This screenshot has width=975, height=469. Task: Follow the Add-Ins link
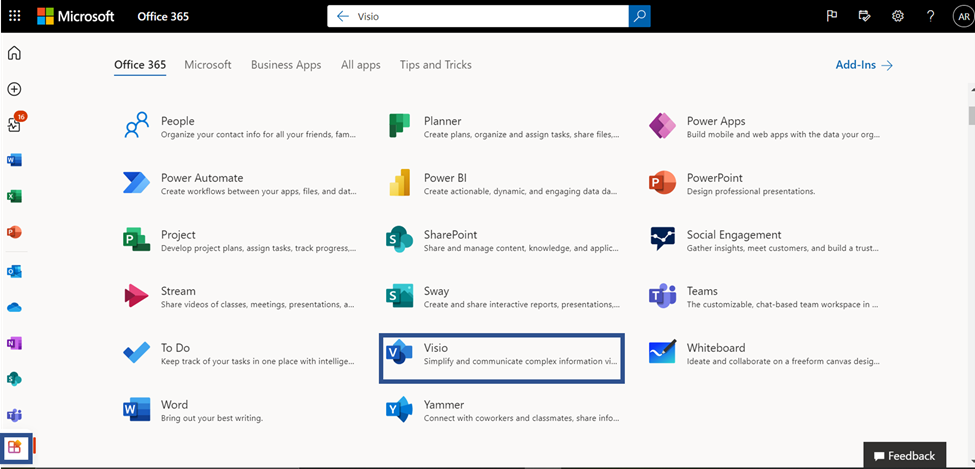(864, 65)
